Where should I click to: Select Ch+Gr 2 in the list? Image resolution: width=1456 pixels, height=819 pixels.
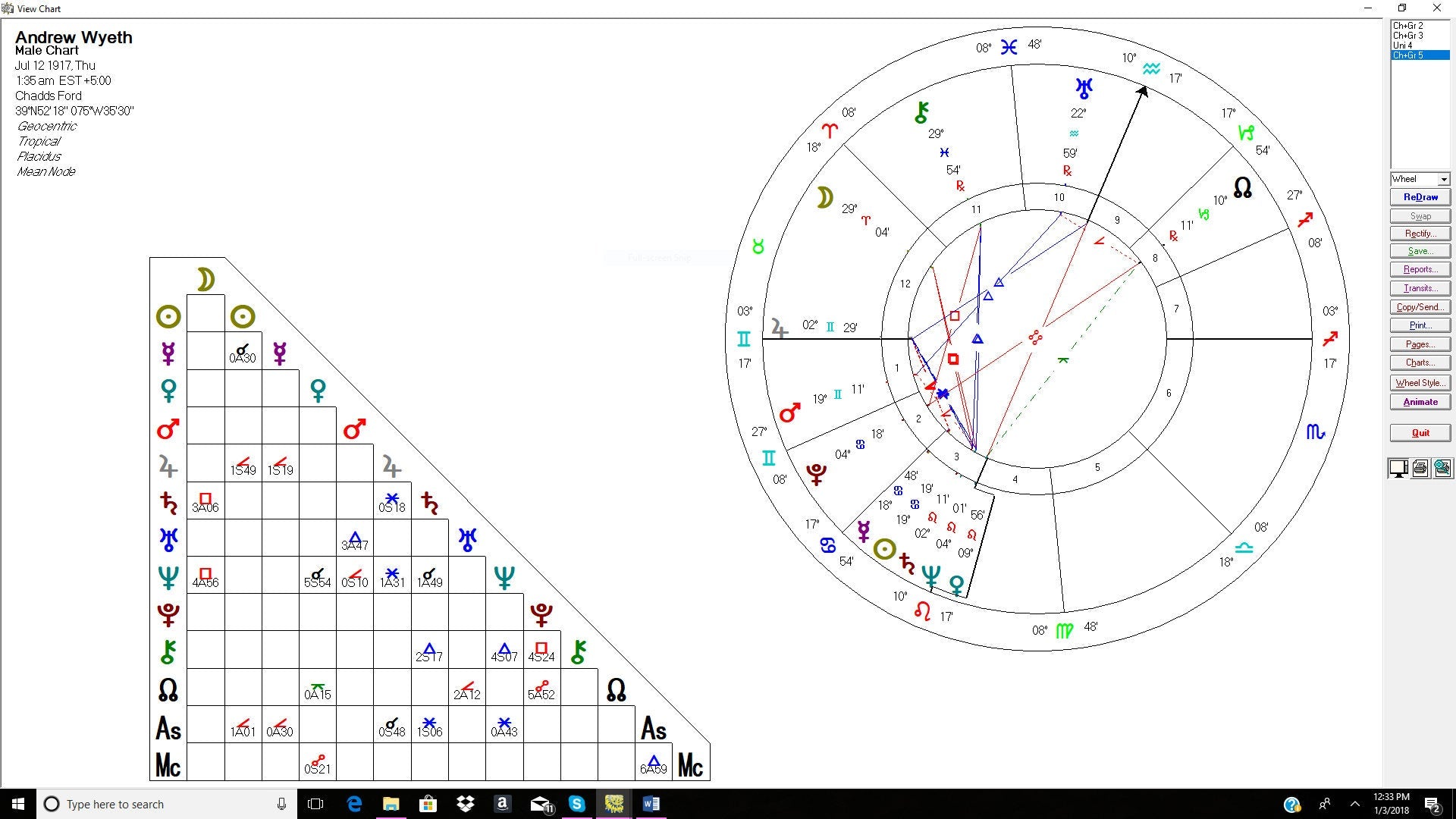pyautogui.click(x=1408, y=26)
